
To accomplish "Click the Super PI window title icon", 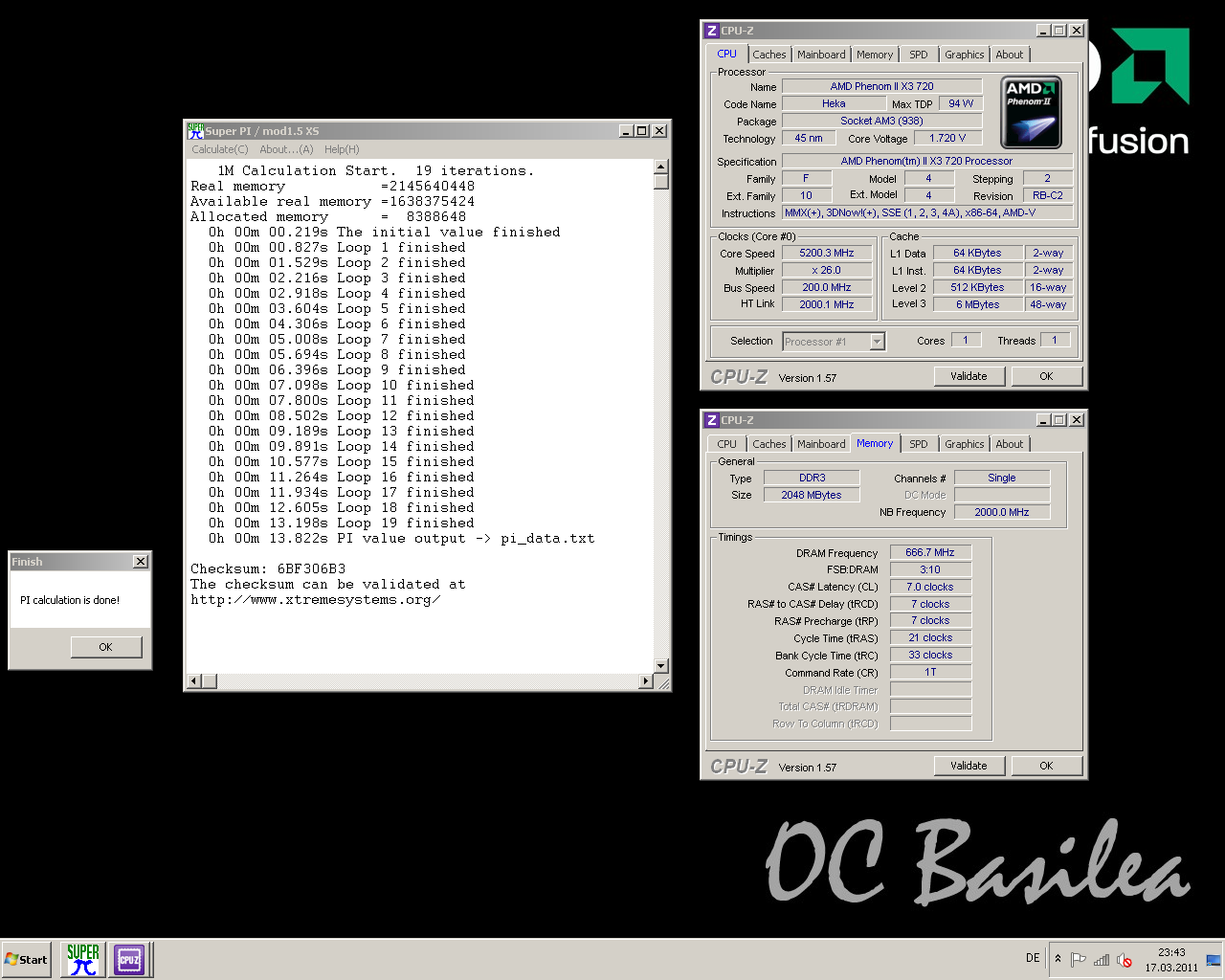I will click(x=195, y=131).
